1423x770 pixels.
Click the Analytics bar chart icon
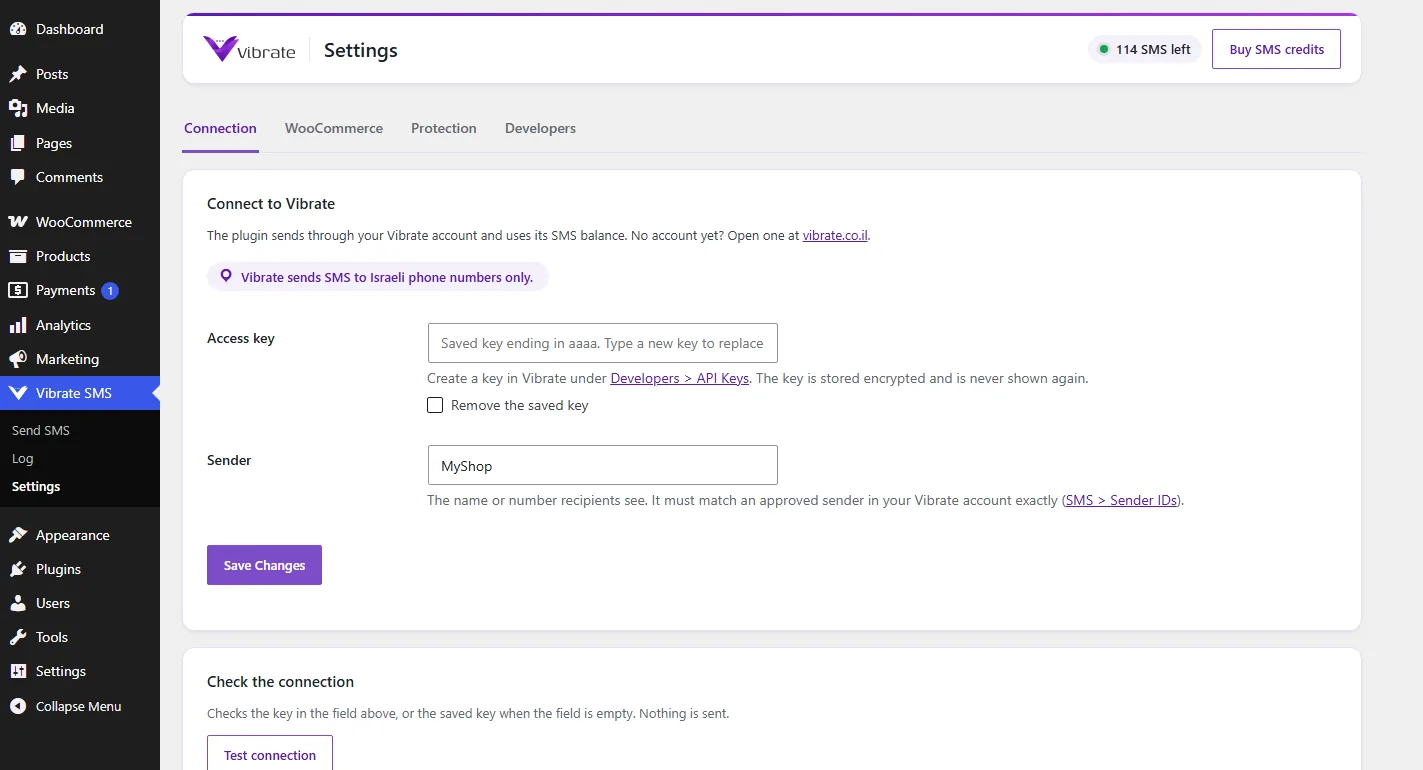point(18,325)
